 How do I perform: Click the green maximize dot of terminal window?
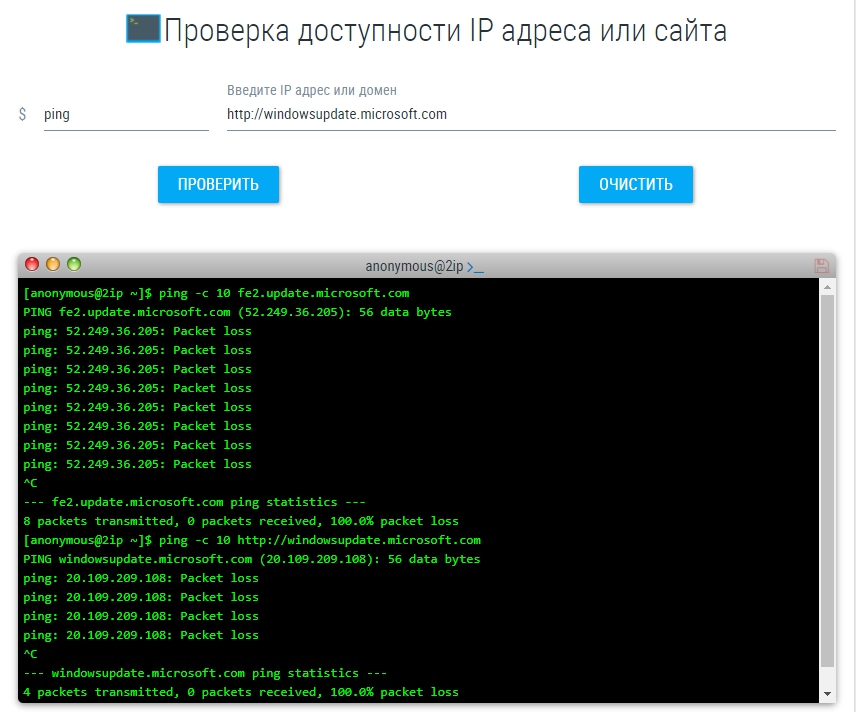[74, 264]
